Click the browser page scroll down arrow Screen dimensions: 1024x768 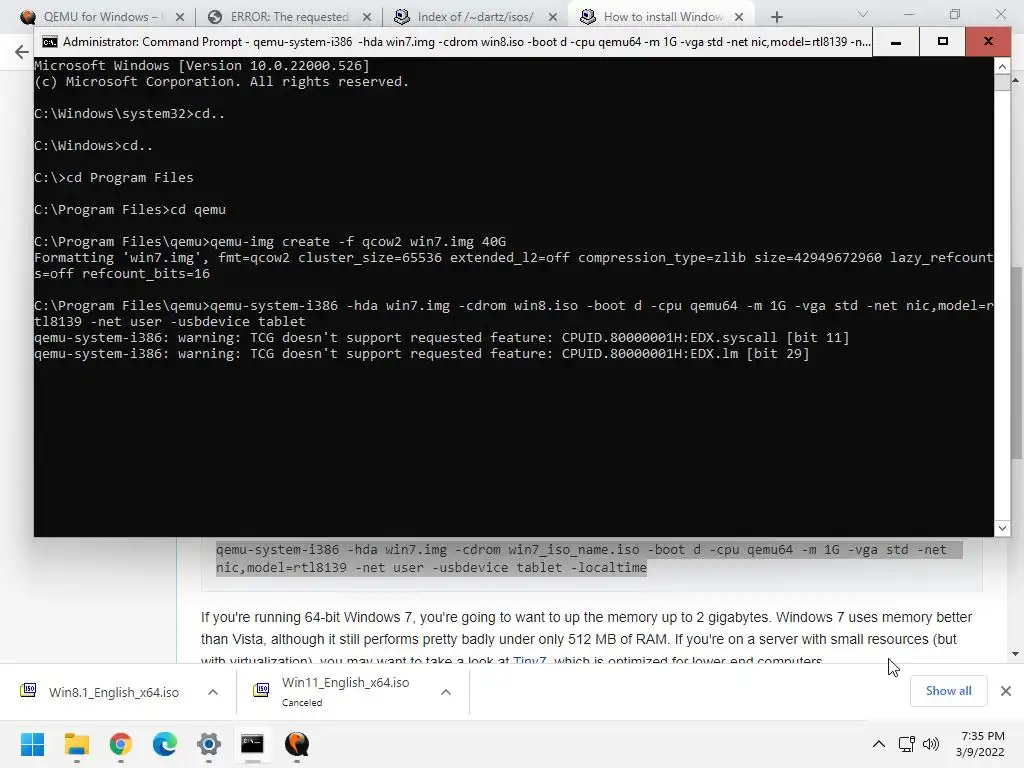click(x=1016, y=654)
